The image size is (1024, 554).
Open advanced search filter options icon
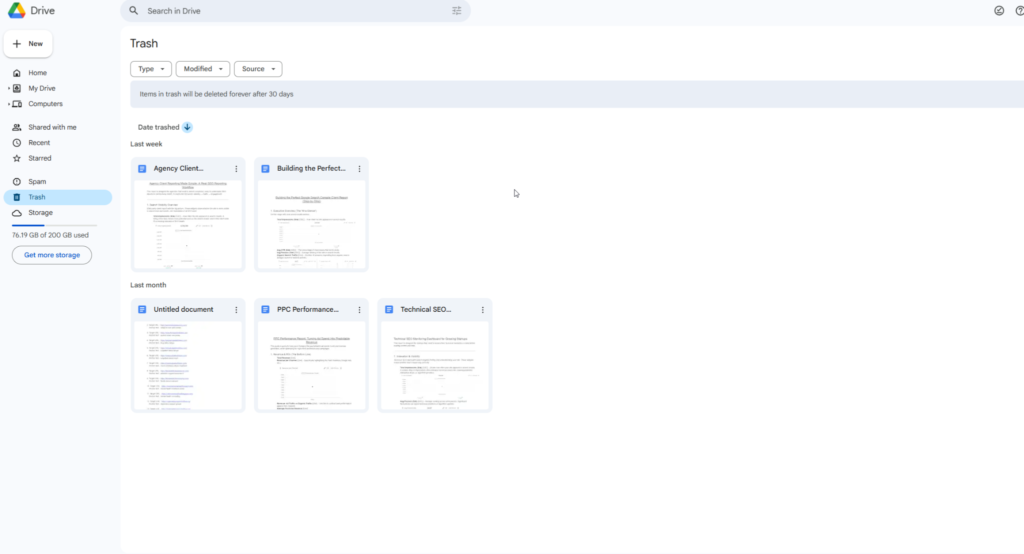click(x=456, y=10)
